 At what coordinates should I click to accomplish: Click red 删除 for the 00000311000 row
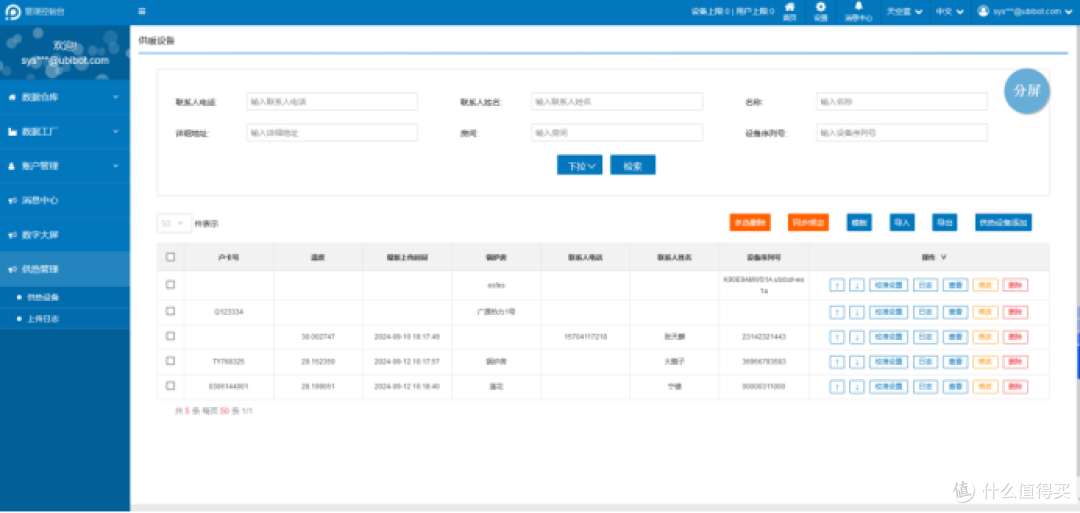click(x=1015, y=387)
